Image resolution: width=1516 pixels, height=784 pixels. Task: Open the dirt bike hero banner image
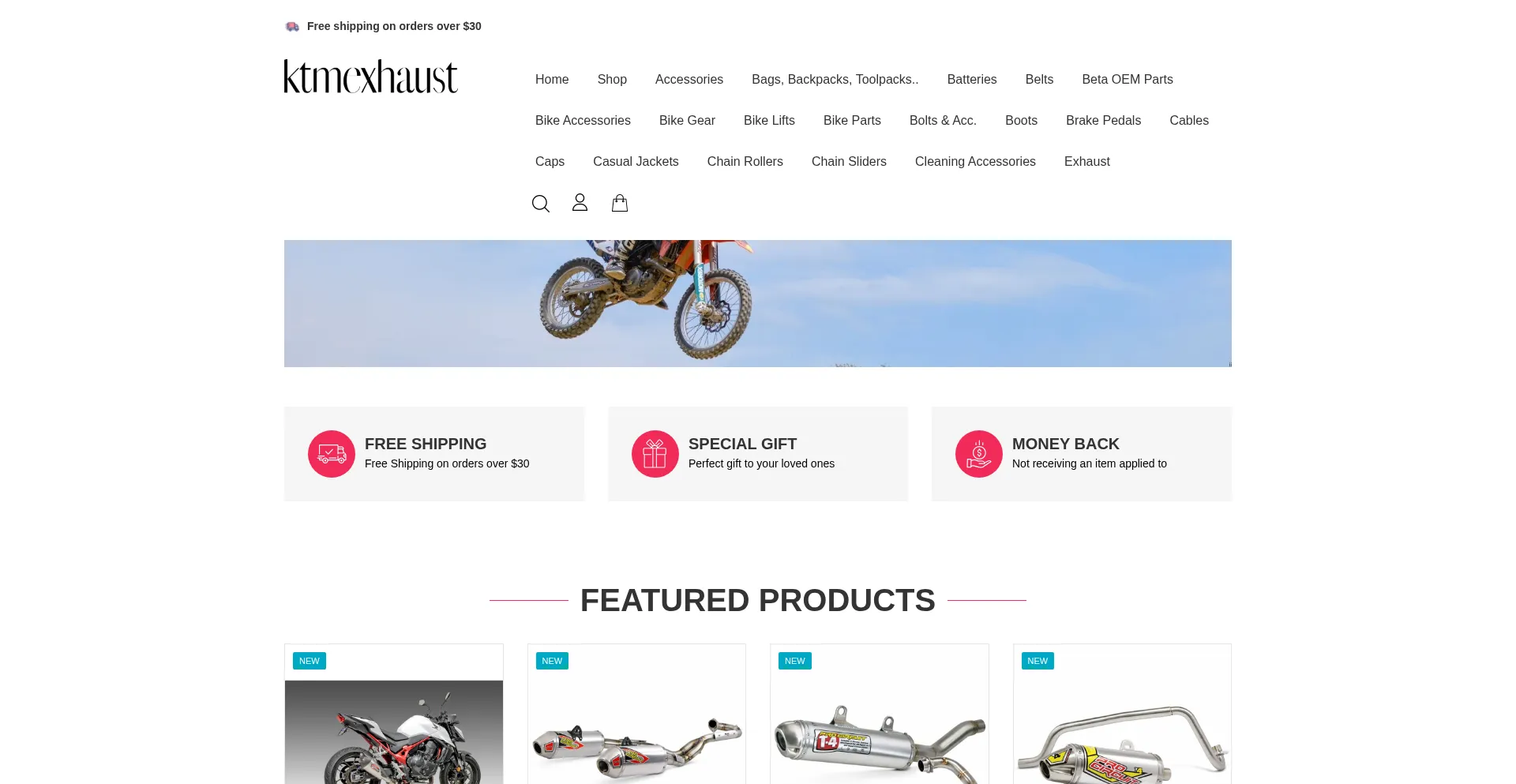tap(758, 303)
